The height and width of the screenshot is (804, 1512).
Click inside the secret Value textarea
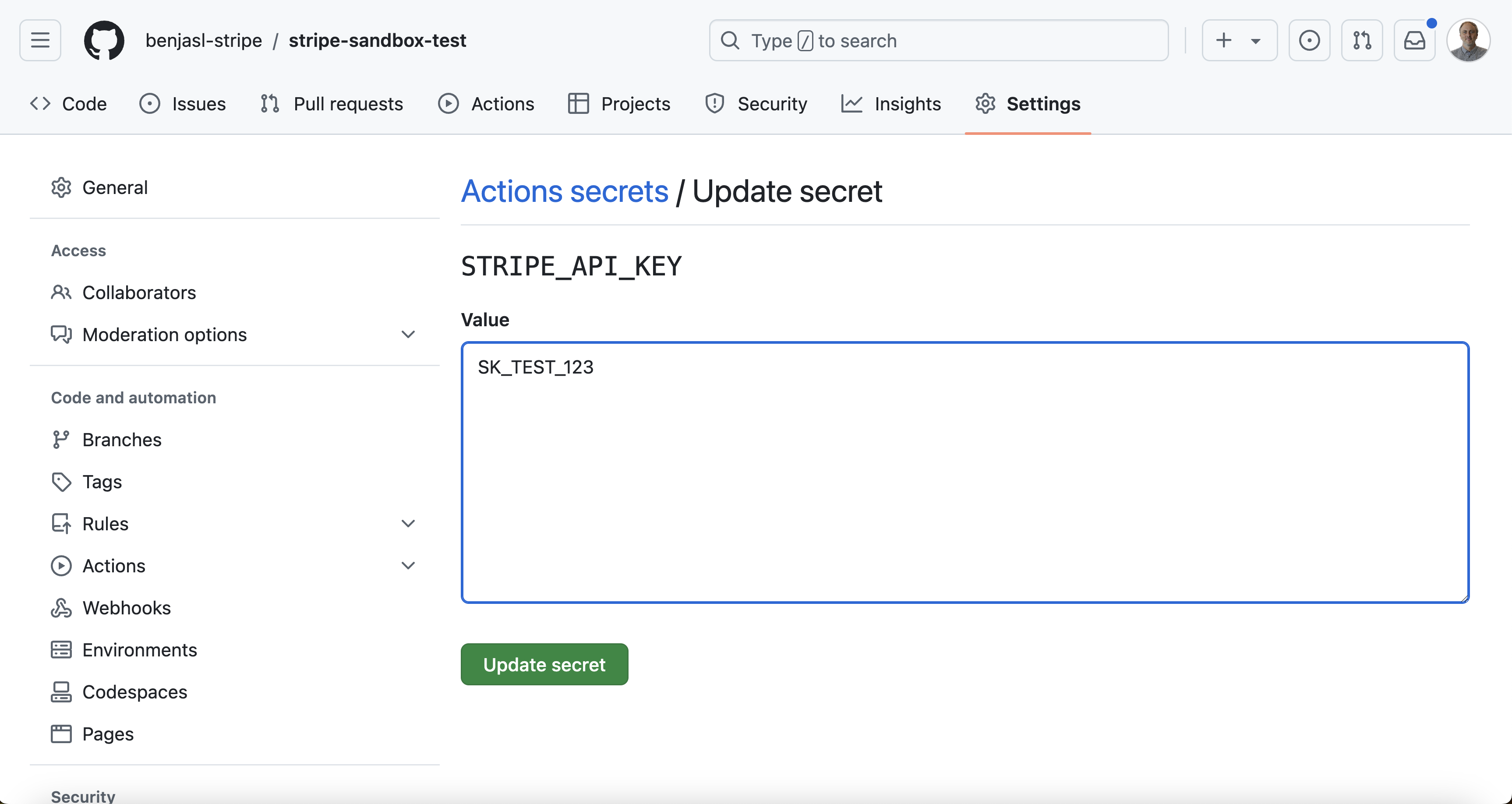coord(965,473)
